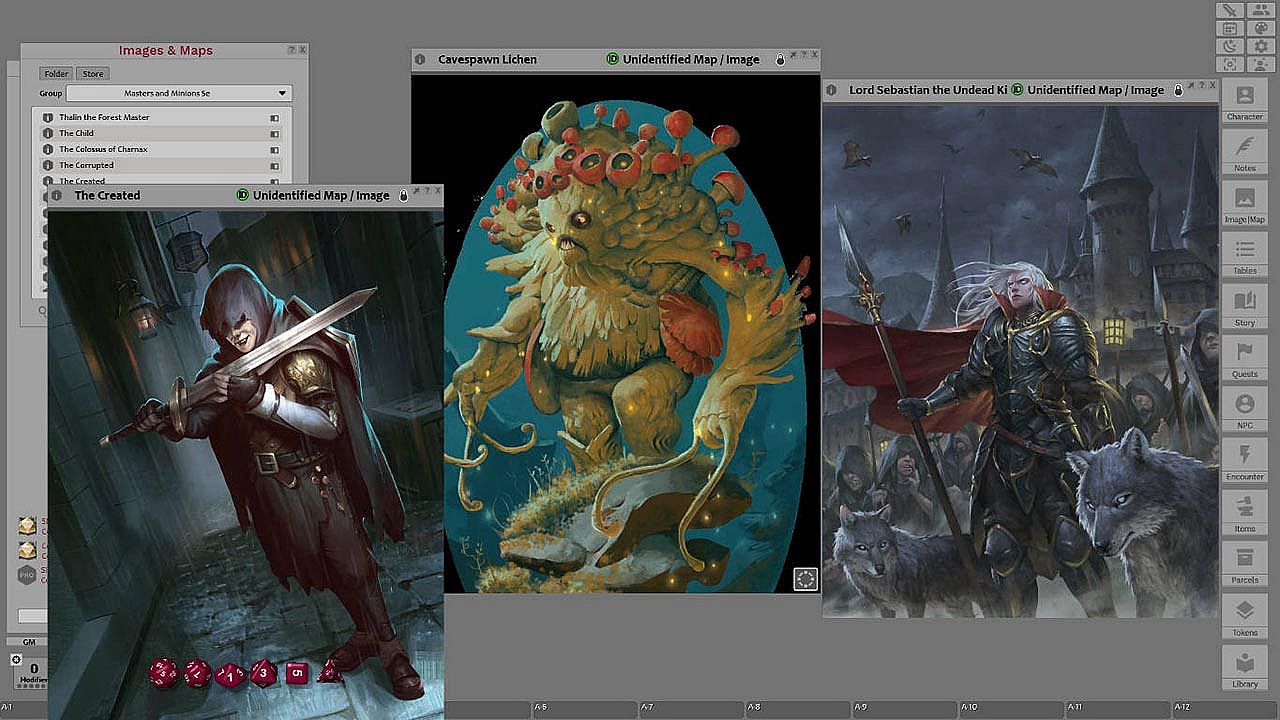Toggle ID status on Lord Sebastian image
Screen dimensions: 1280x720
tap(1017, 90)
